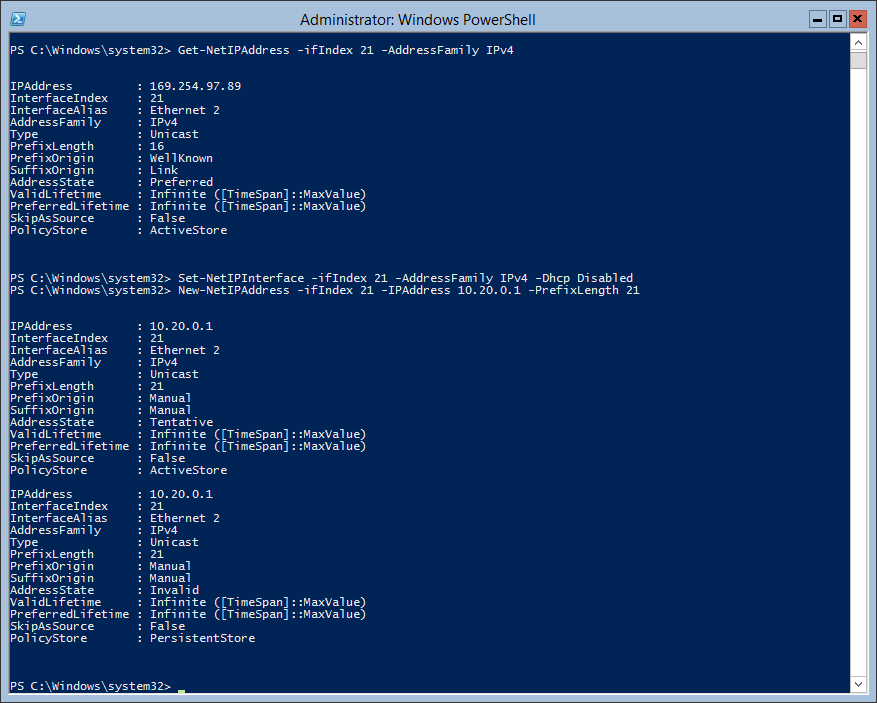The height and width of the screenshot is (703, 877).
Task: Click the 'Invalid' AddressState value
Action: [174, 590]
